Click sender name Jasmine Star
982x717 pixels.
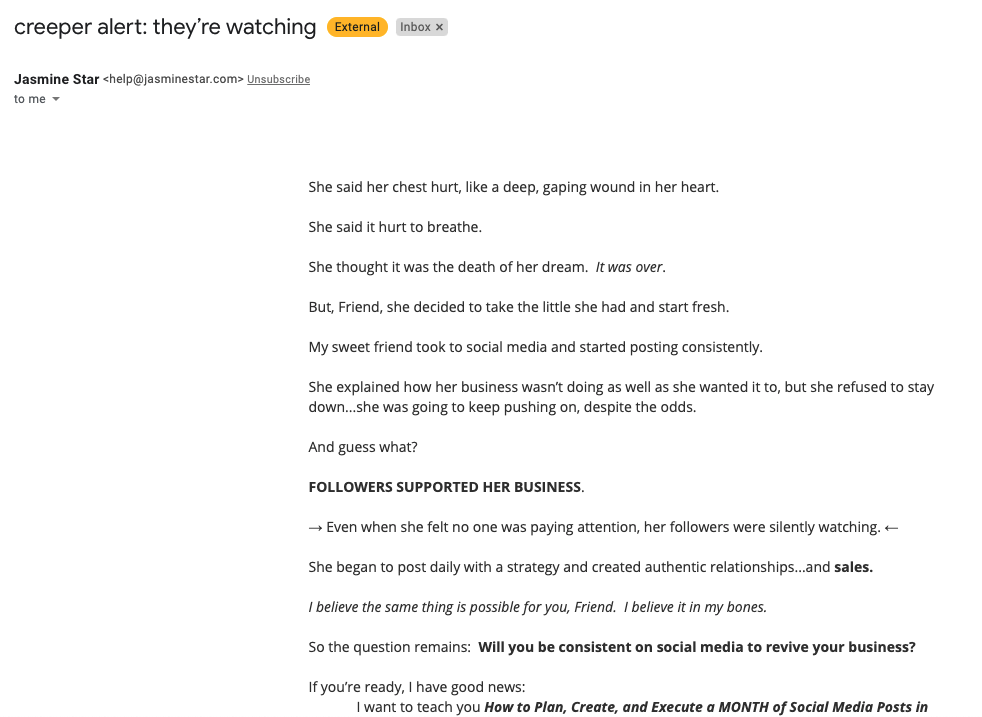click(x=56, y=79)
